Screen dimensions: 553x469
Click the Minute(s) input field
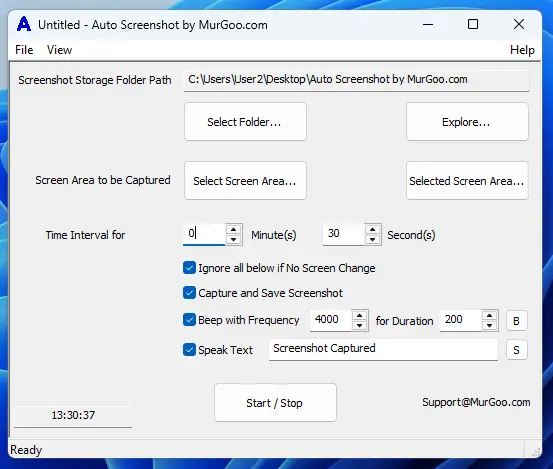click(x=204, y=234)
